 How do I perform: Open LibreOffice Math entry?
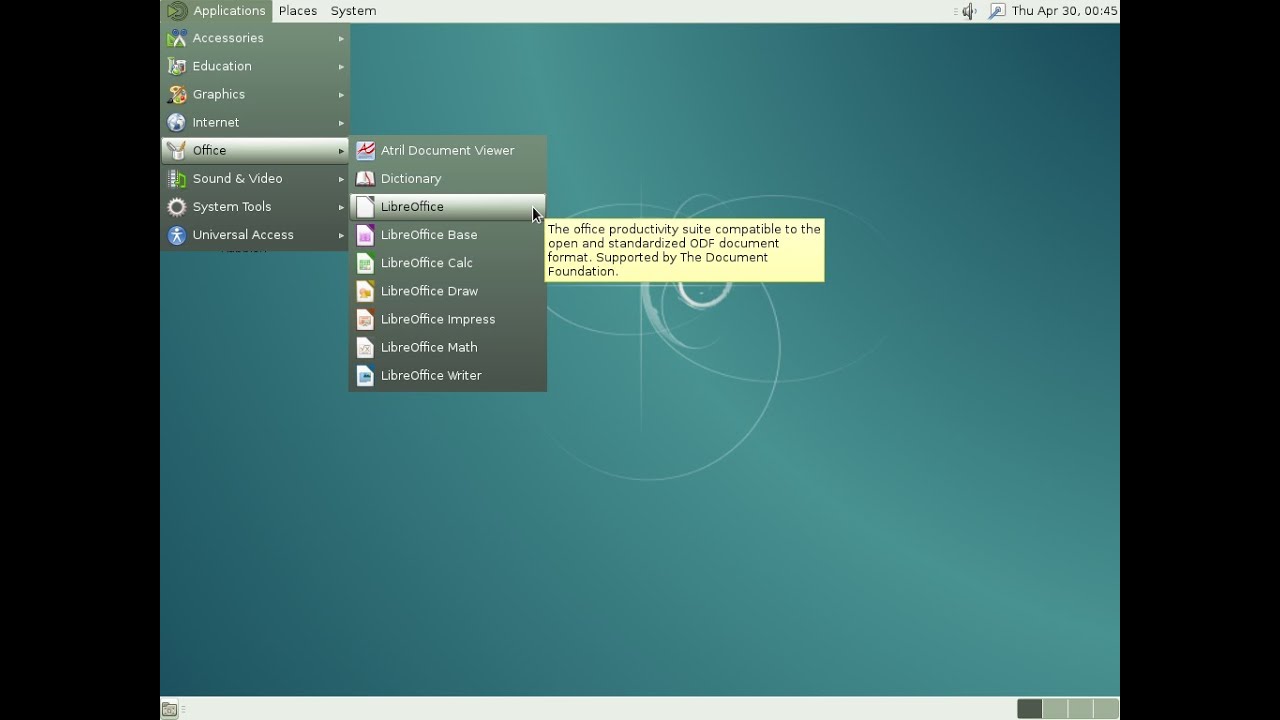pos(447,347)
